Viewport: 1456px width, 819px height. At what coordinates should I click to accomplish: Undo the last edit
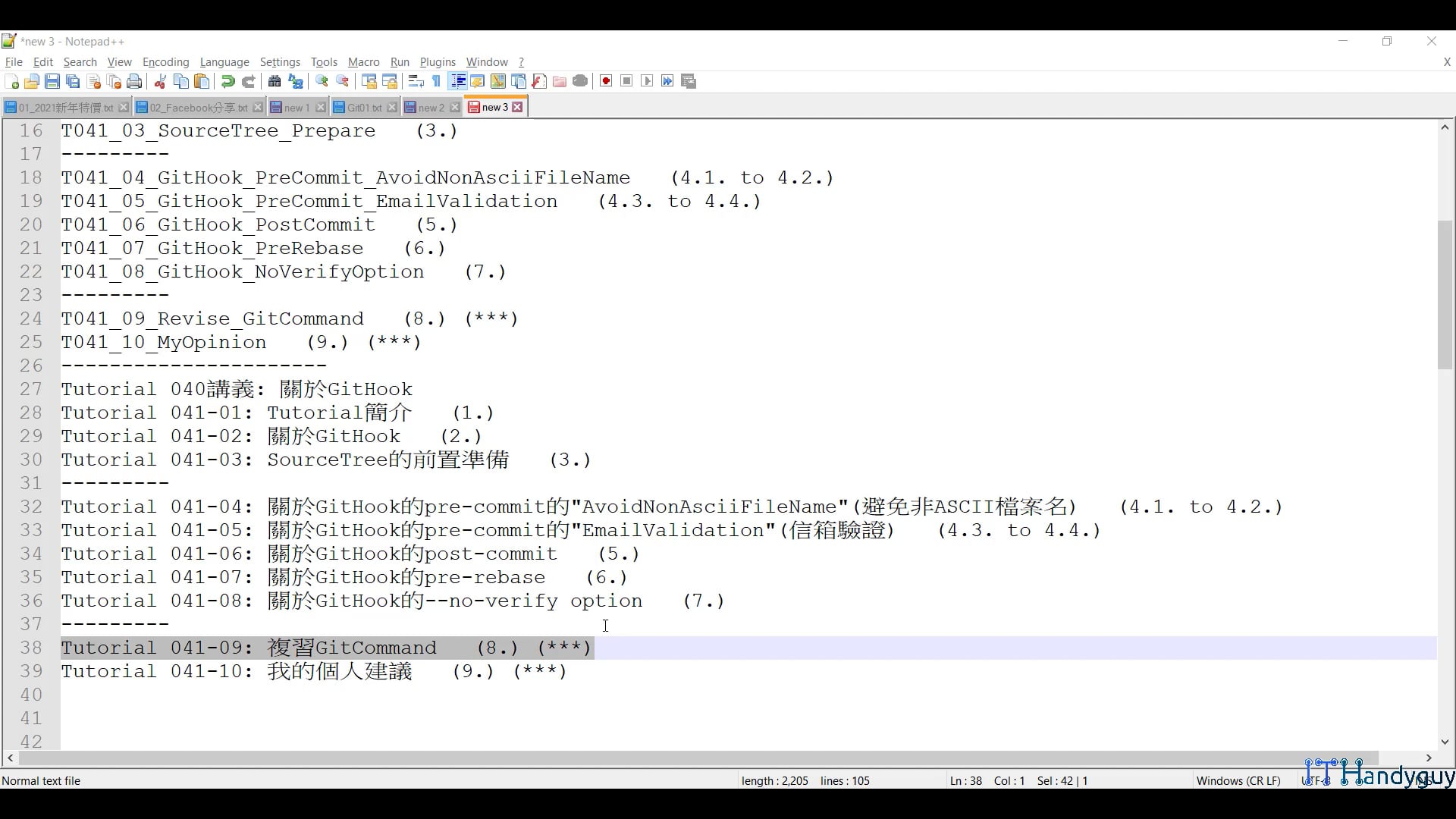[x=227, y=81]
